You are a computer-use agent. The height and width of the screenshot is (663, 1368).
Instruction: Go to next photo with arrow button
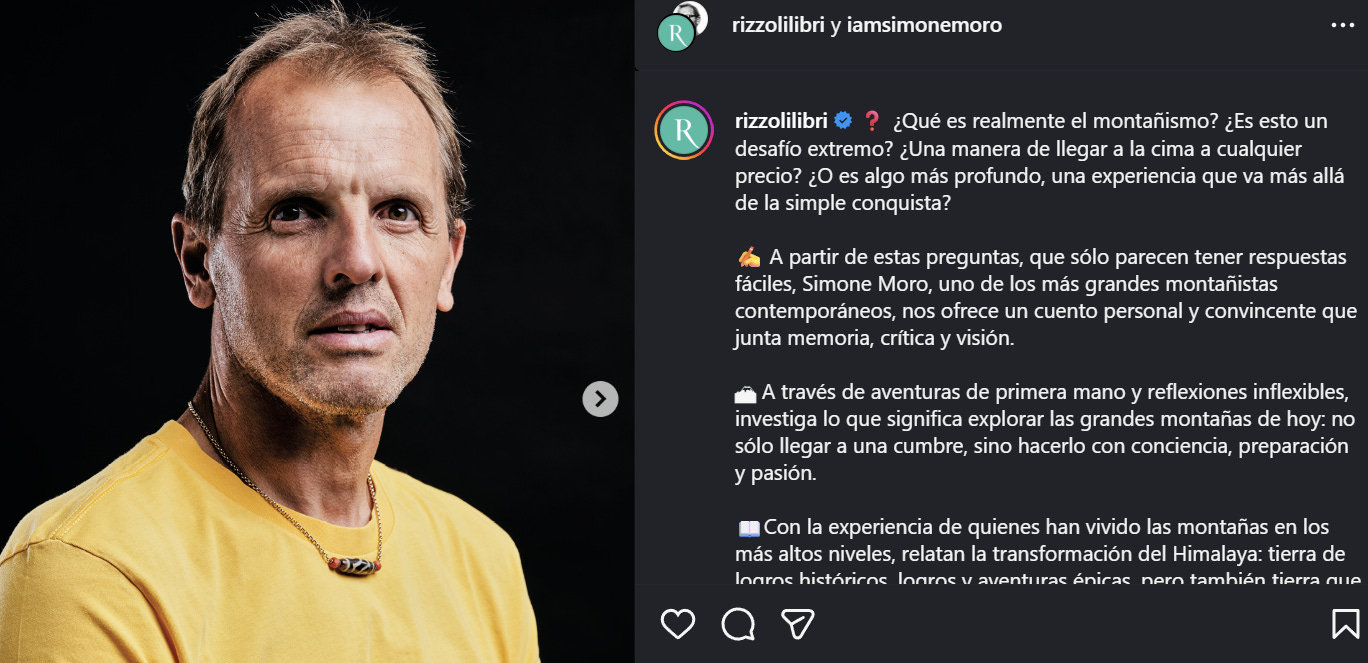click(x=600, y=399)
